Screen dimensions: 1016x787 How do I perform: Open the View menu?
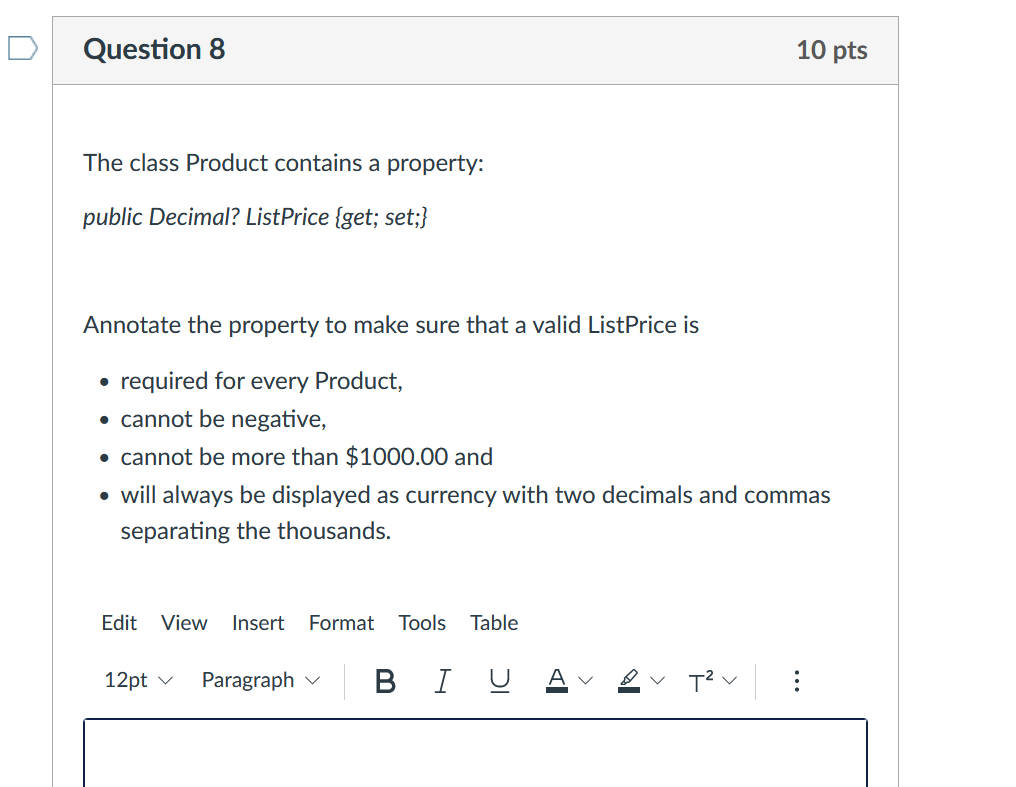tap(183, 622)
